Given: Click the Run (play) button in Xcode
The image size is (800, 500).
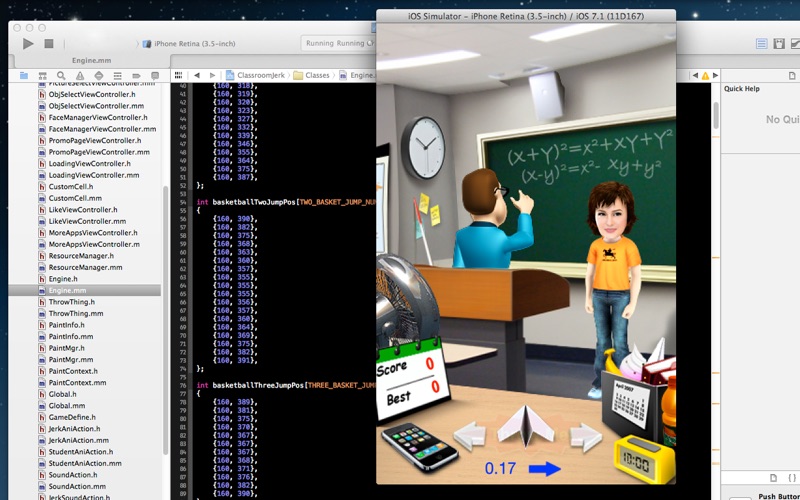Looking at the screenshot, I should pyautogui.click(x=28, y=44).
